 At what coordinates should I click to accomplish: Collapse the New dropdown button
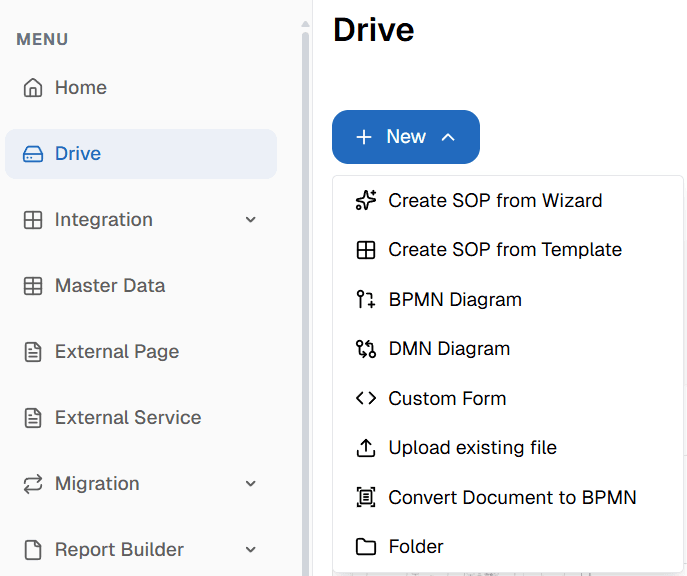406,137
